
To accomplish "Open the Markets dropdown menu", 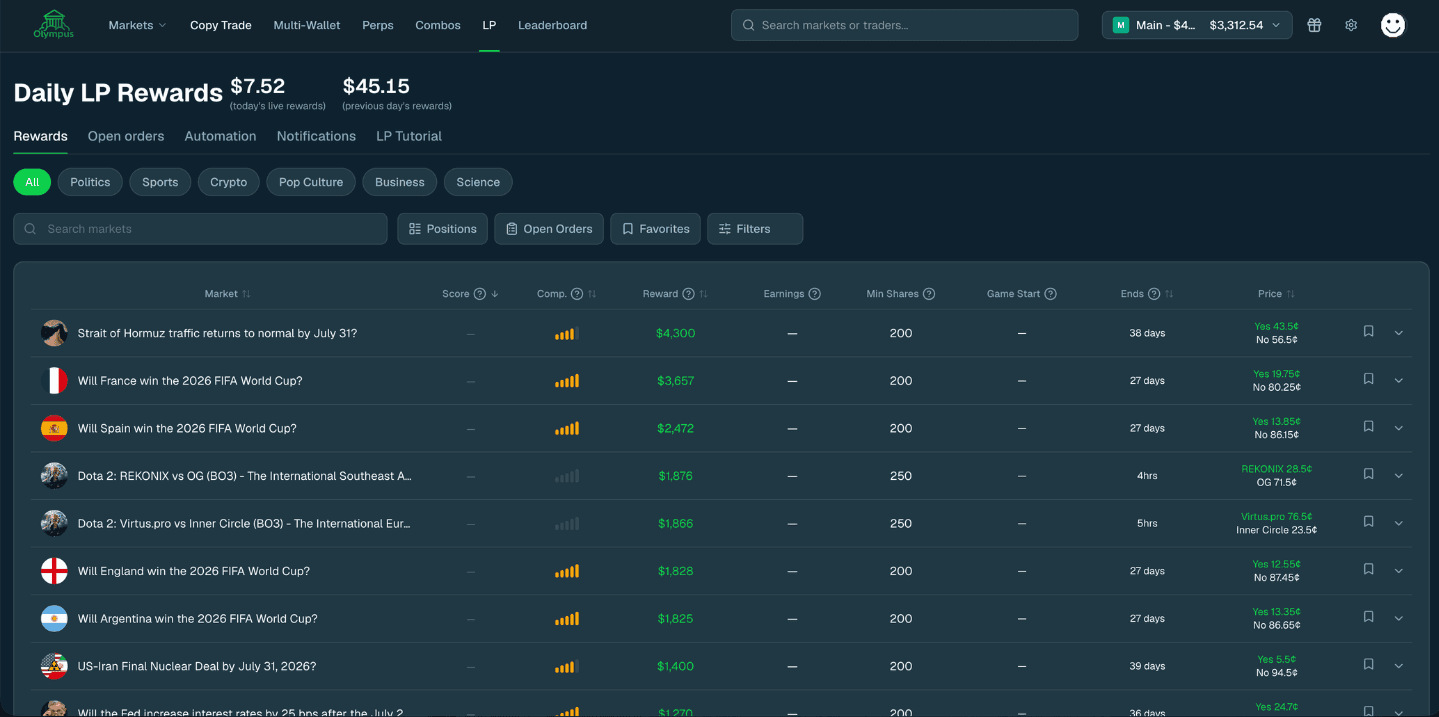I will tap(137, 25).
